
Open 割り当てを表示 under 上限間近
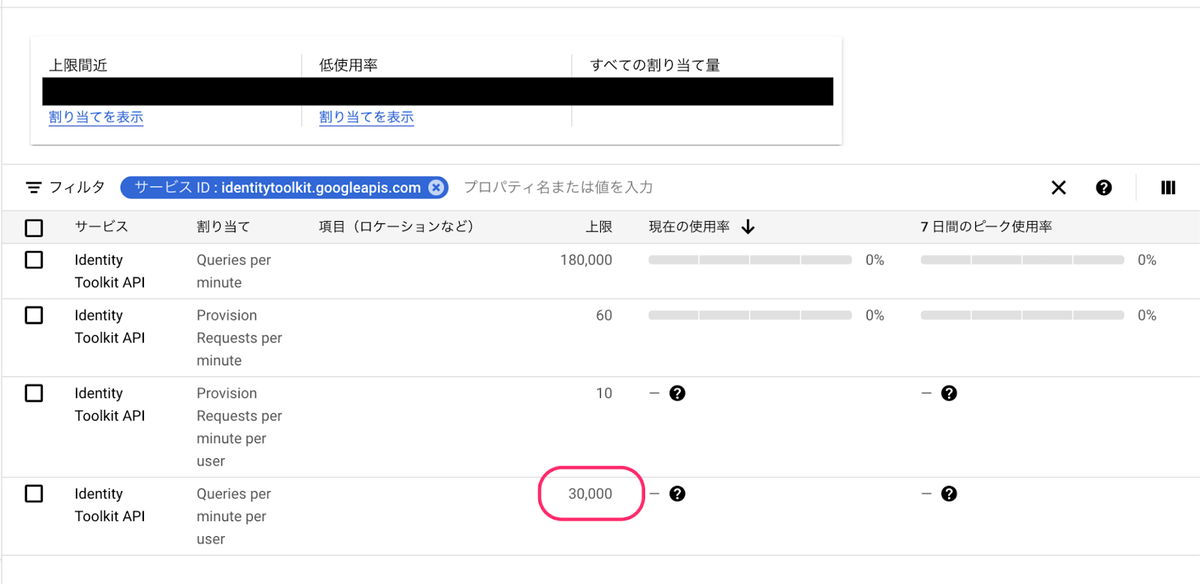[x=95, y=116]
